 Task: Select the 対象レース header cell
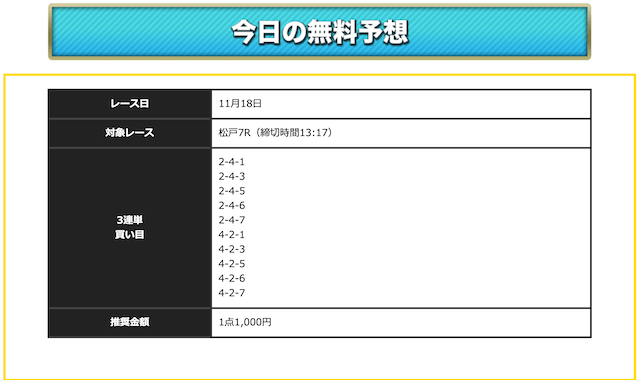(130, 133)
